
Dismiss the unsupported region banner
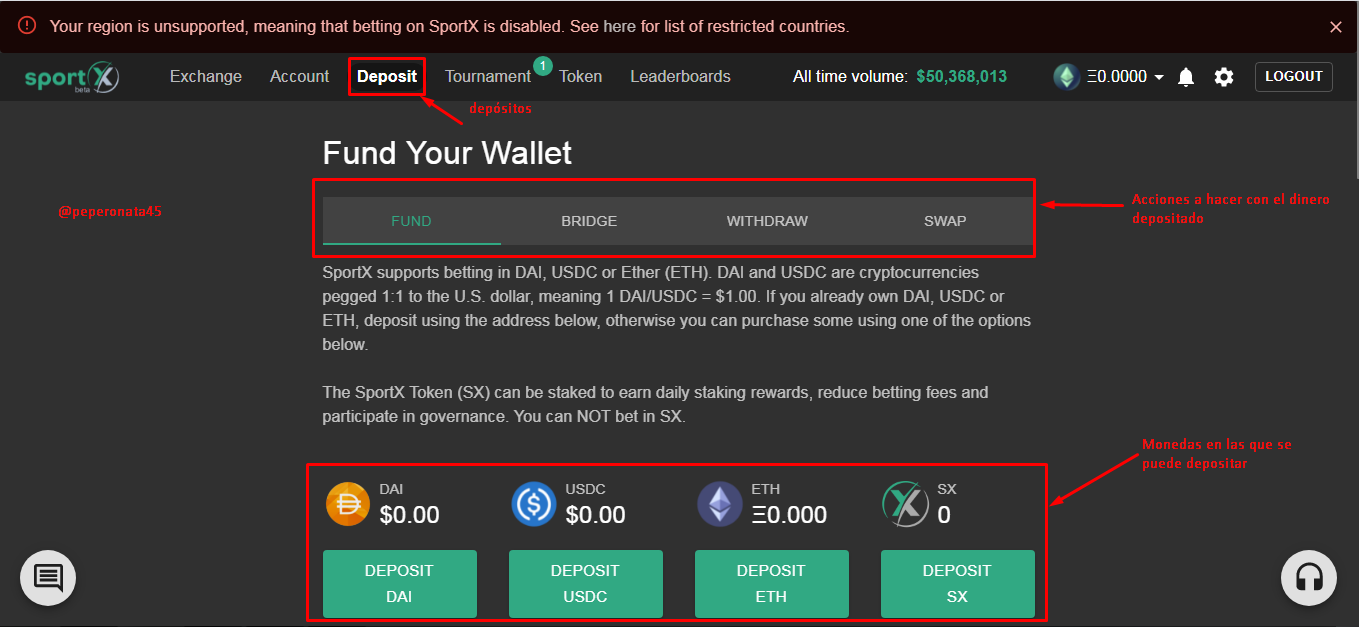[1336, 27]
